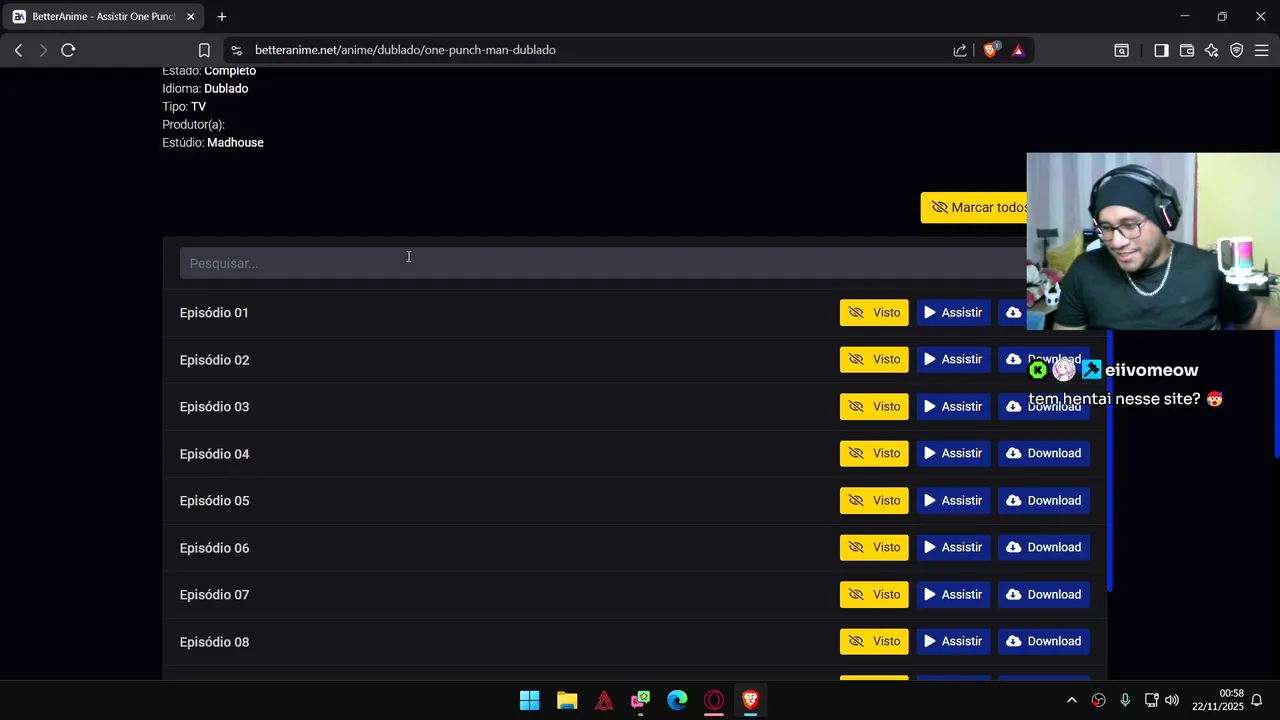Watch Episódio 06 with Assistir
This screenshot has height=720, width=1280.
[953, 548]
